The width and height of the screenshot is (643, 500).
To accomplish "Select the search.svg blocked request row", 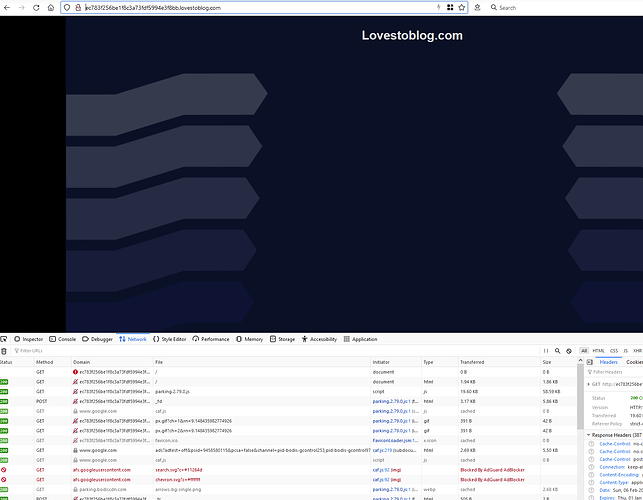I will (x=288, y=470).
